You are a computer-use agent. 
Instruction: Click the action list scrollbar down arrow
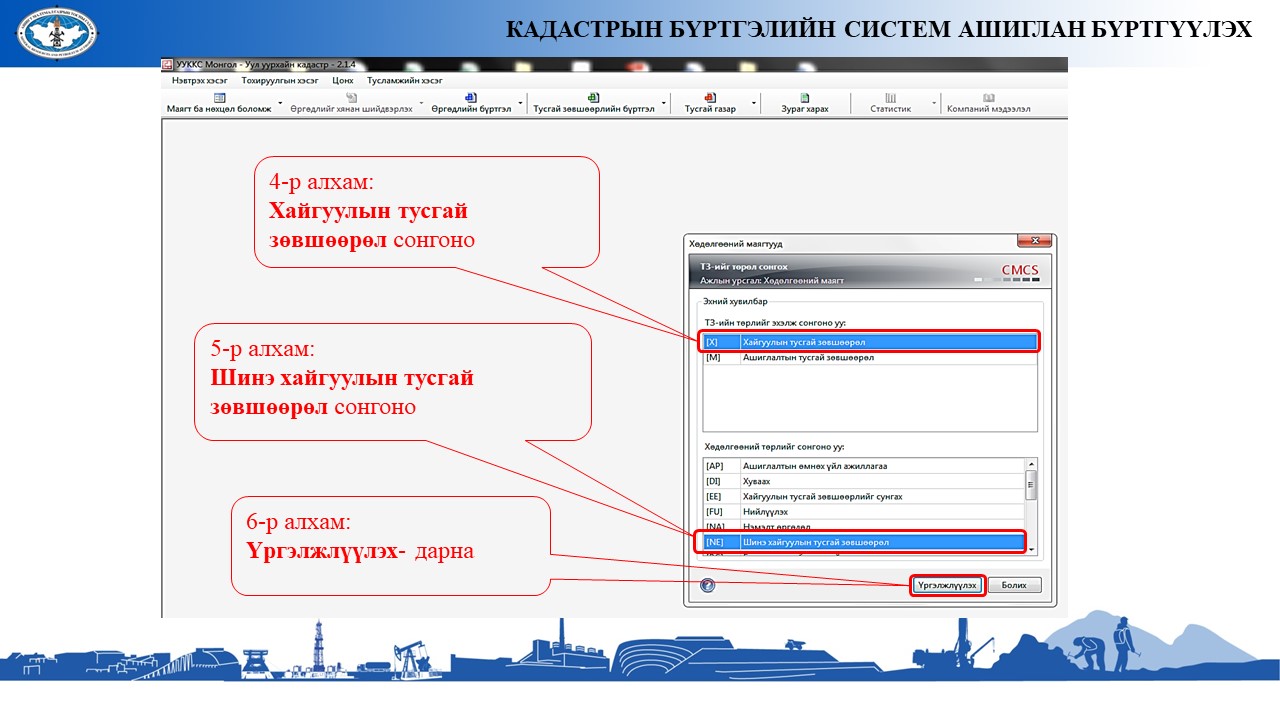coord(1031,549)
